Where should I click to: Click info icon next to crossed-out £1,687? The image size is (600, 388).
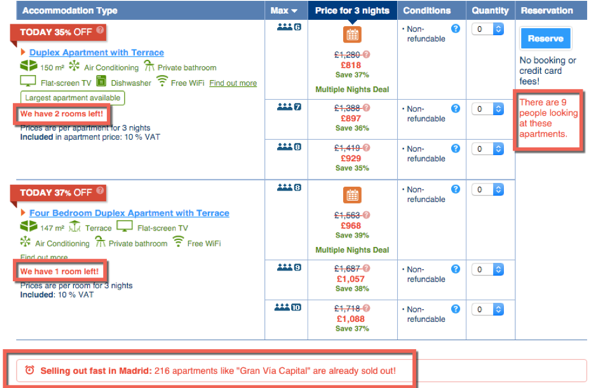367,268
